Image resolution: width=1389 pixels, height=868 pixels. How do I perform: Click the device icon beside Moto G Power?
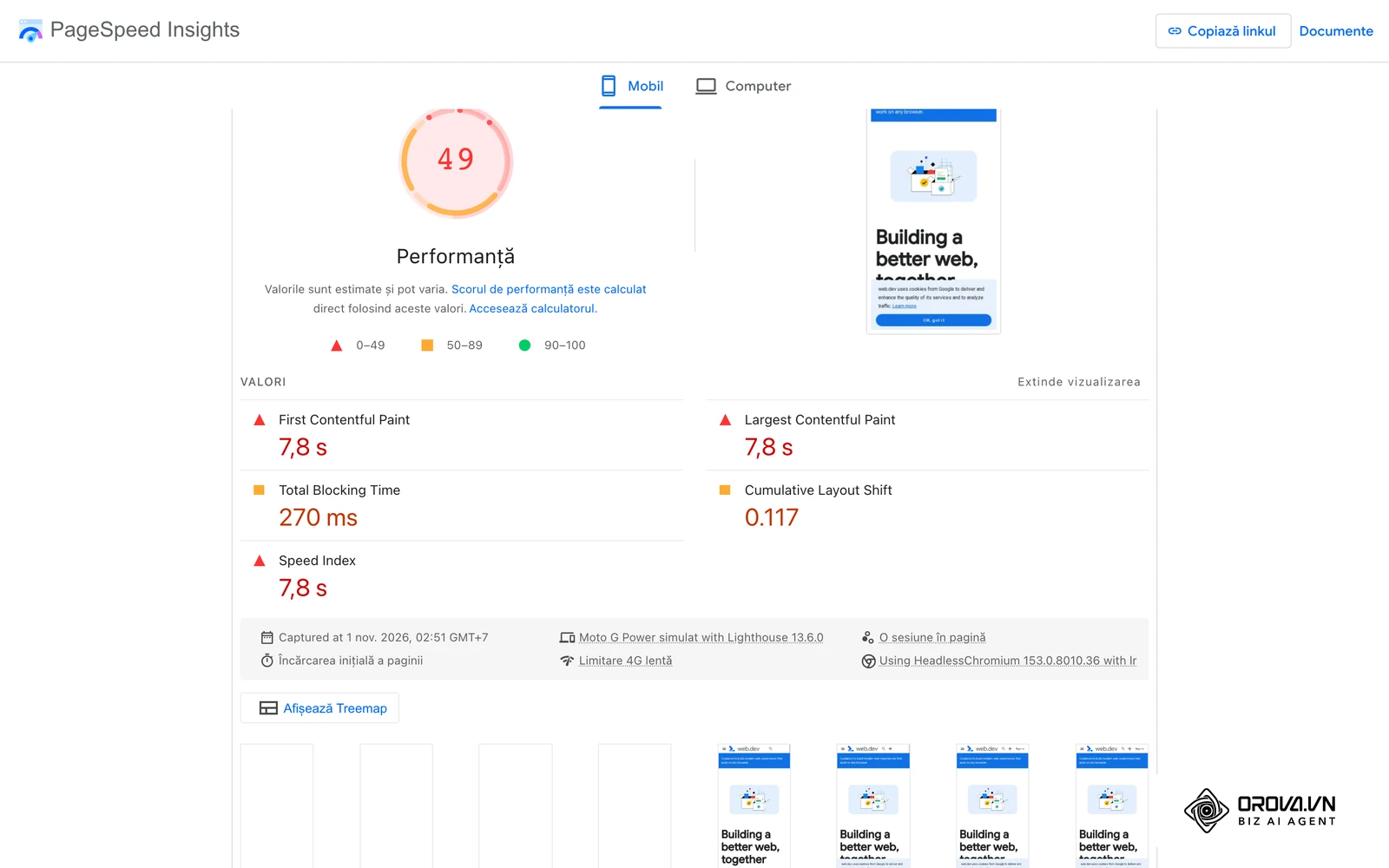568,637
